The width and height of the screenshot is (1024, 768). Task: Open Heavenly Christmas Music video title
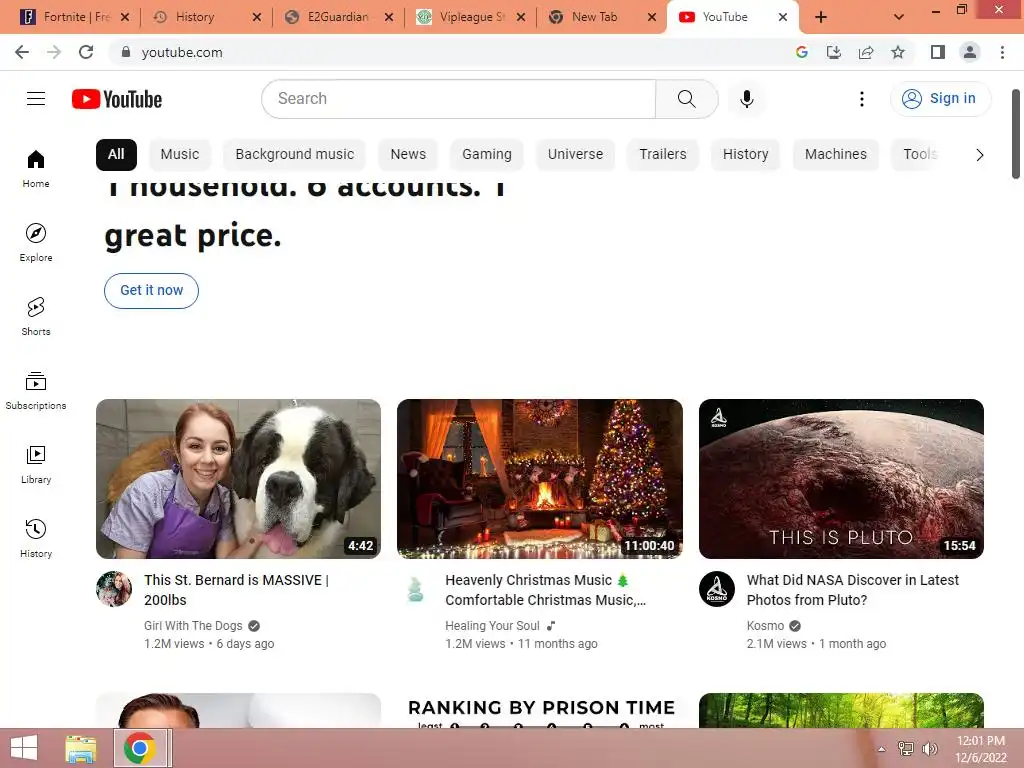point(546,590)
